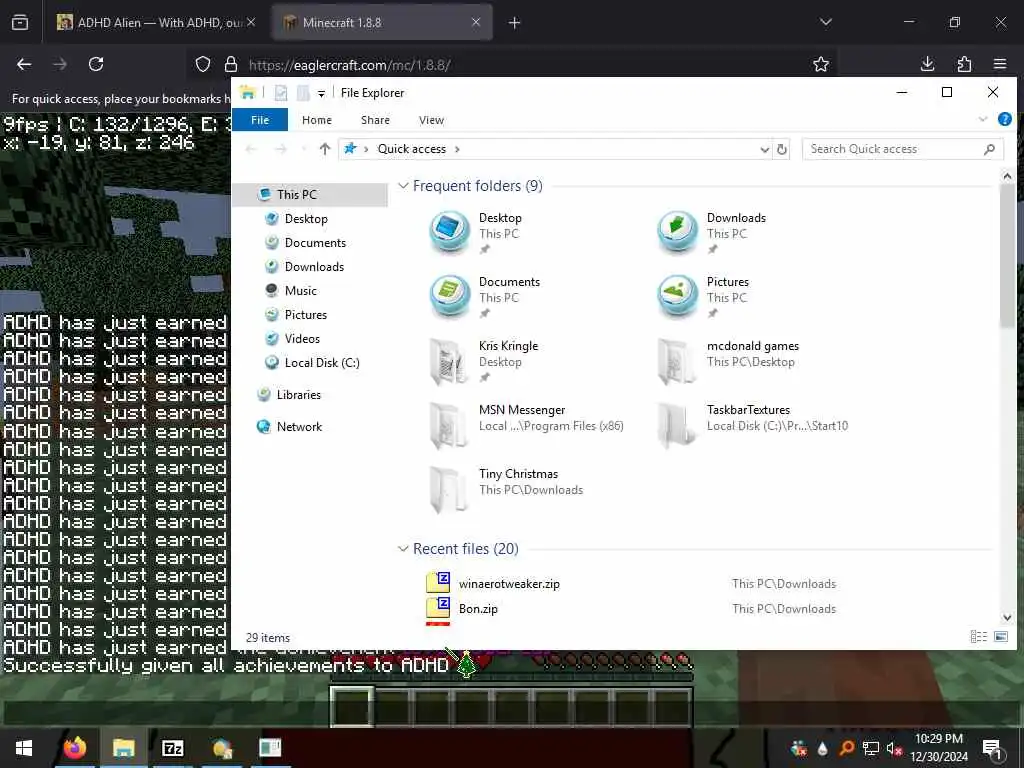Screen dimensions: 1024x768
Task: Go back in the Firefox browser
Action: point(24,64)
